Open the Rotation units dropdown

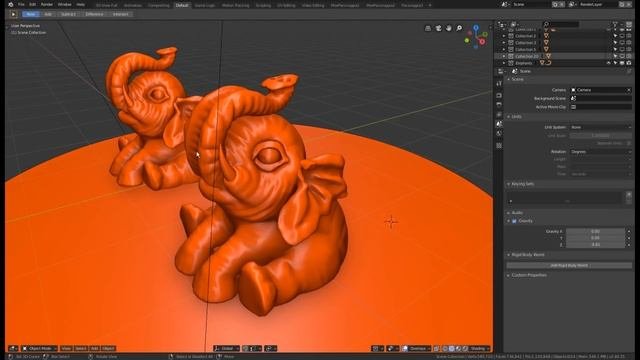click(x=601, y=152)
